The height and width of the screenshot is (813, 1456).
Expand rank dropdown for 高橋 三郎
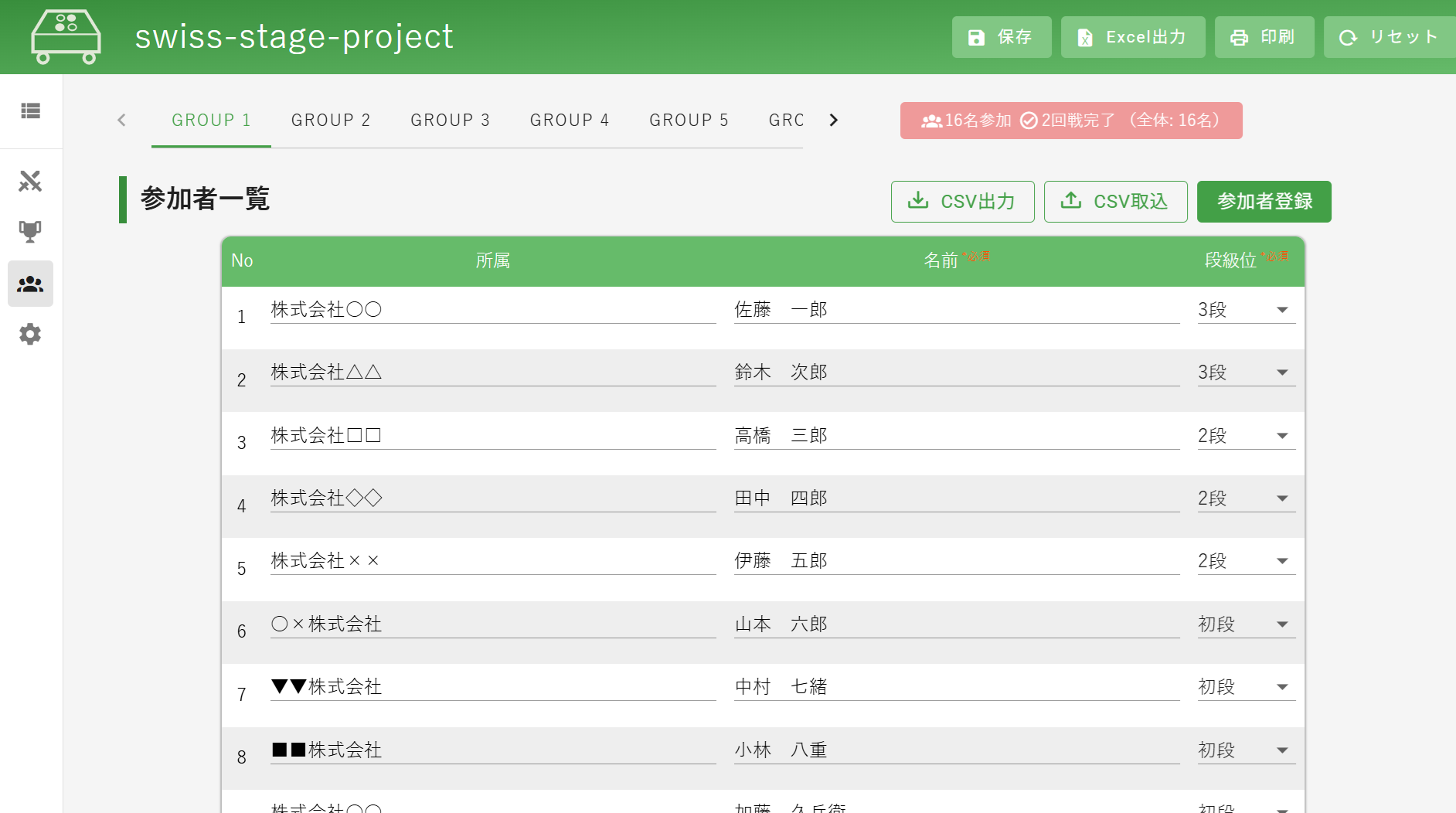[x=1246, y=436]
